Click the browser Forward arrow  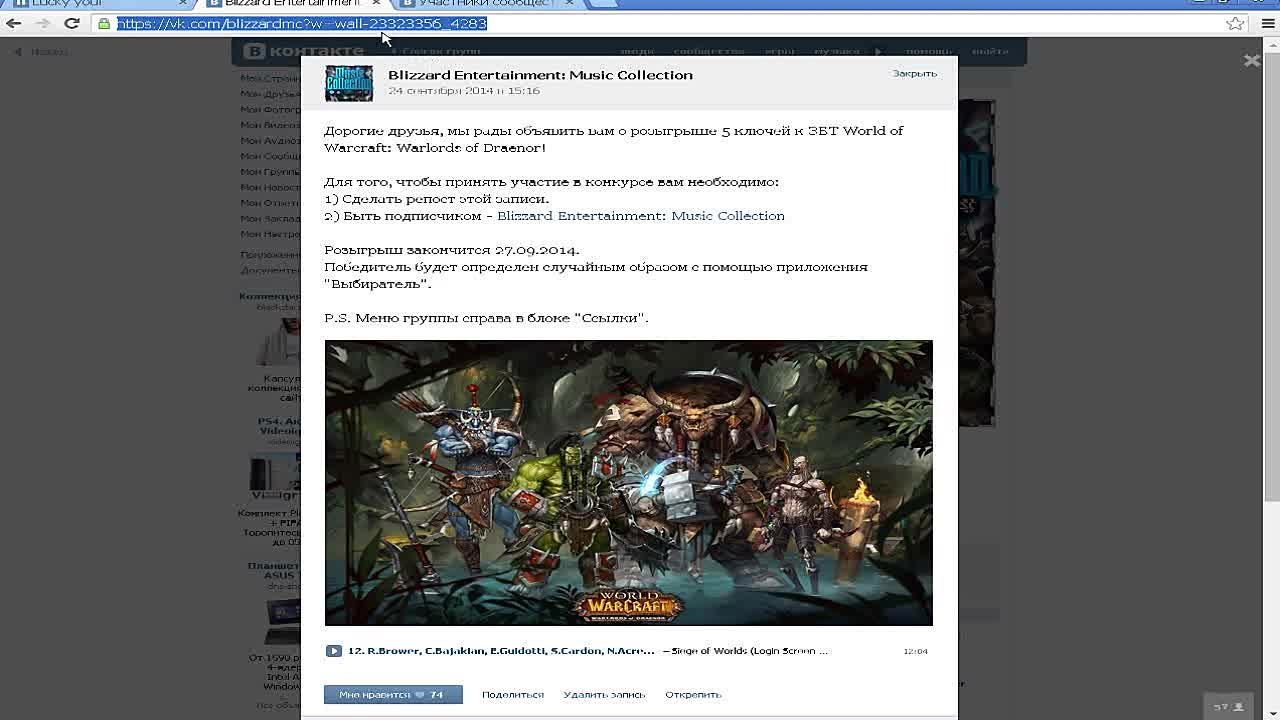click(x=42, y=23)
